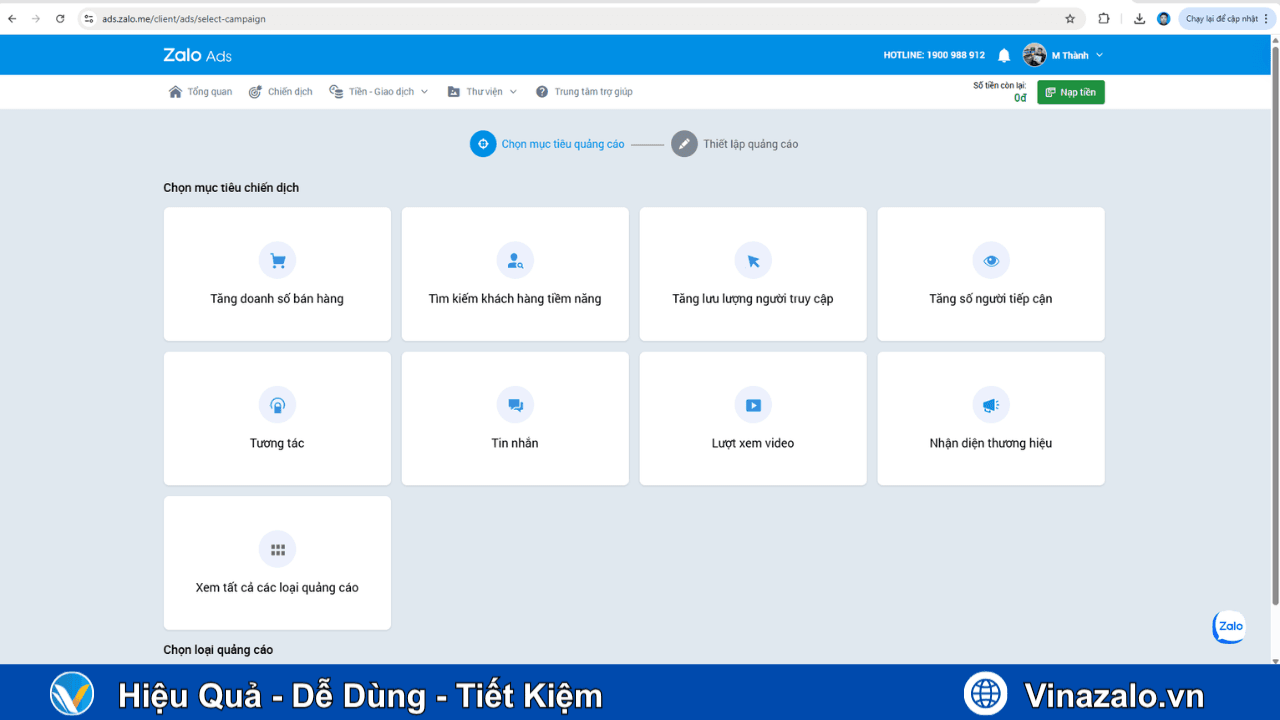Select the cursor icon for Tăng lưu lượng người truy cập
This screenshot has height=720, width=1280.
coord(753,260)
